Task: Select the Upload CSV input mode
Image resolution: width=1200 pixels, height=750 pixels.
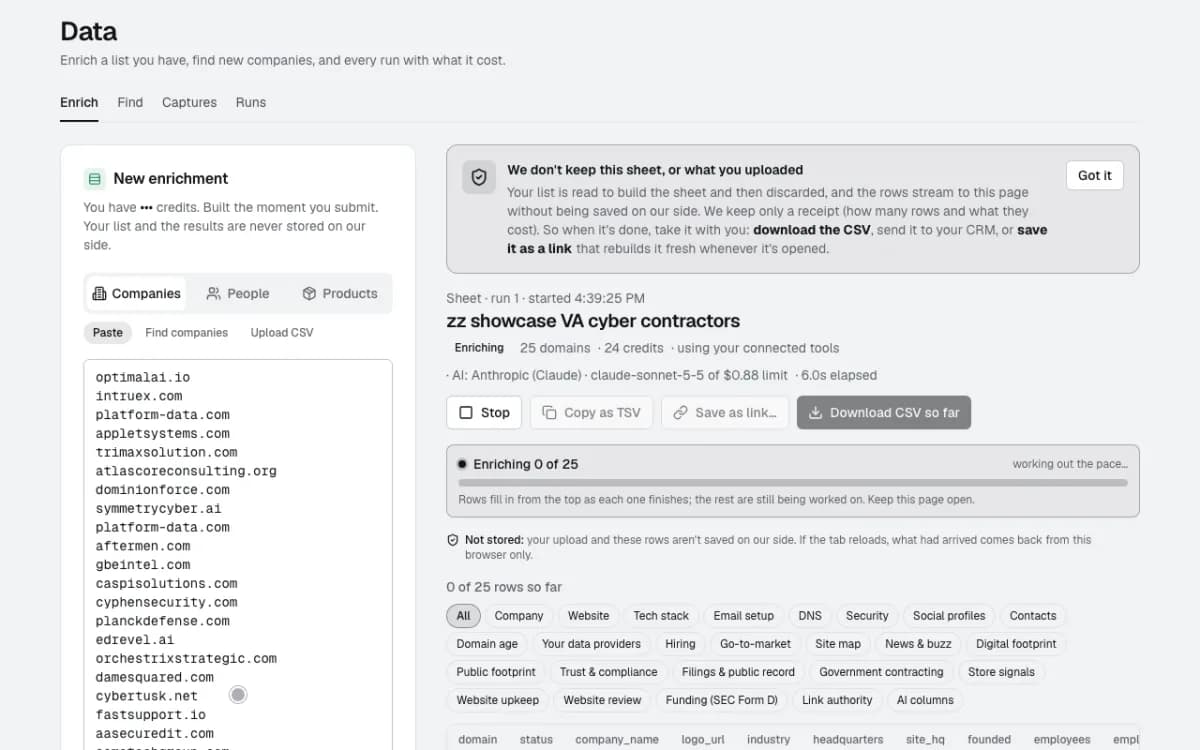Action: coord(282,333)
